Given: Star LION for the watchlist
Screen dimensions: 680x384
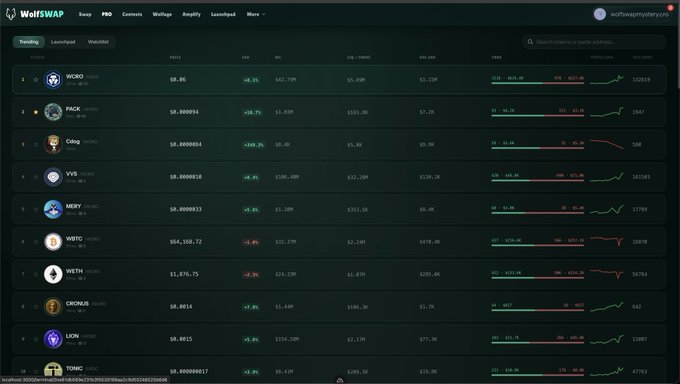Looking at the screenshot, I should pos(36,339).
